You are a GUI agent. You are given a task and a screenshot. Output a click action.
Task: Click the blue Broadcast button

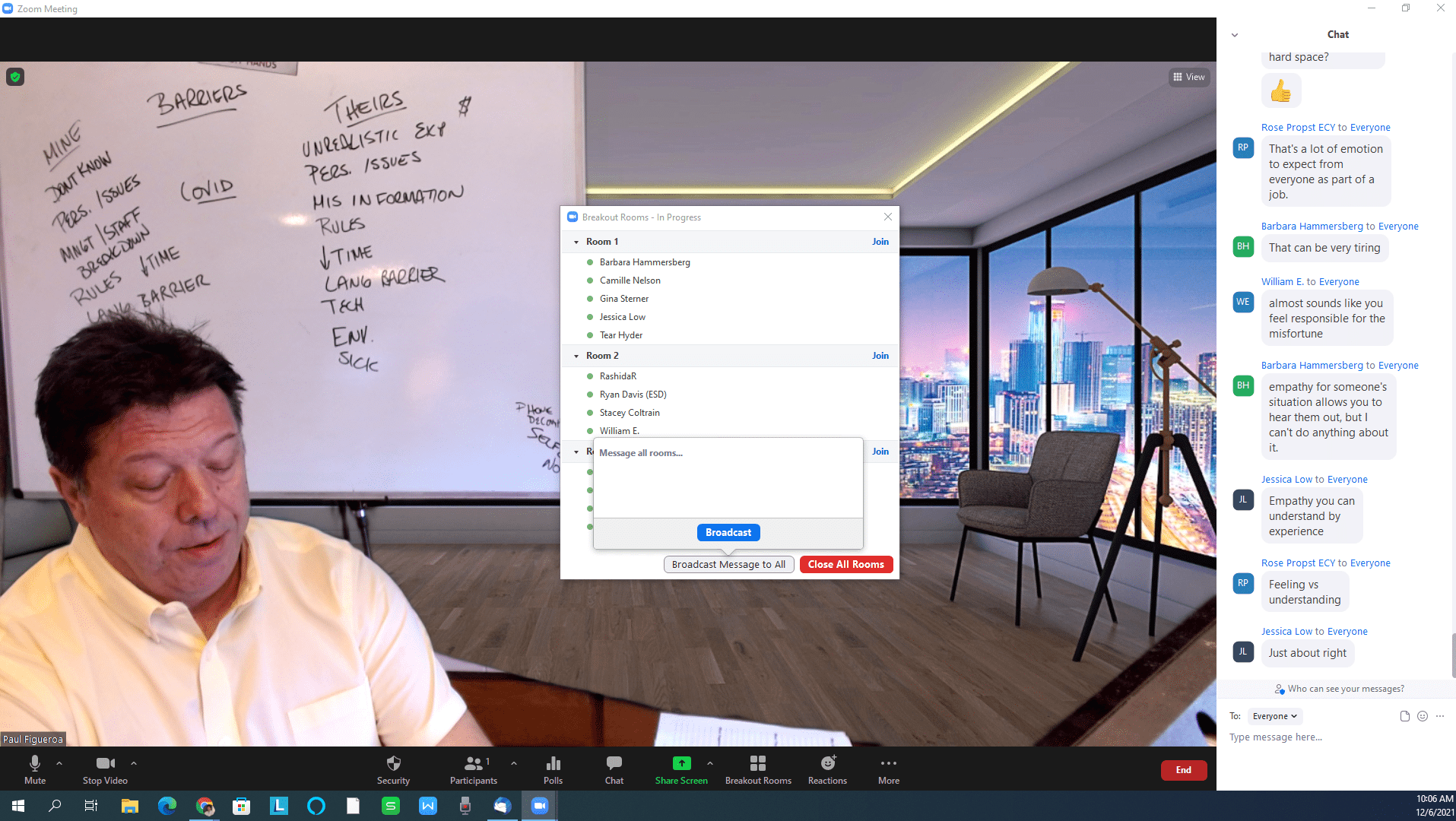(728, 532)
